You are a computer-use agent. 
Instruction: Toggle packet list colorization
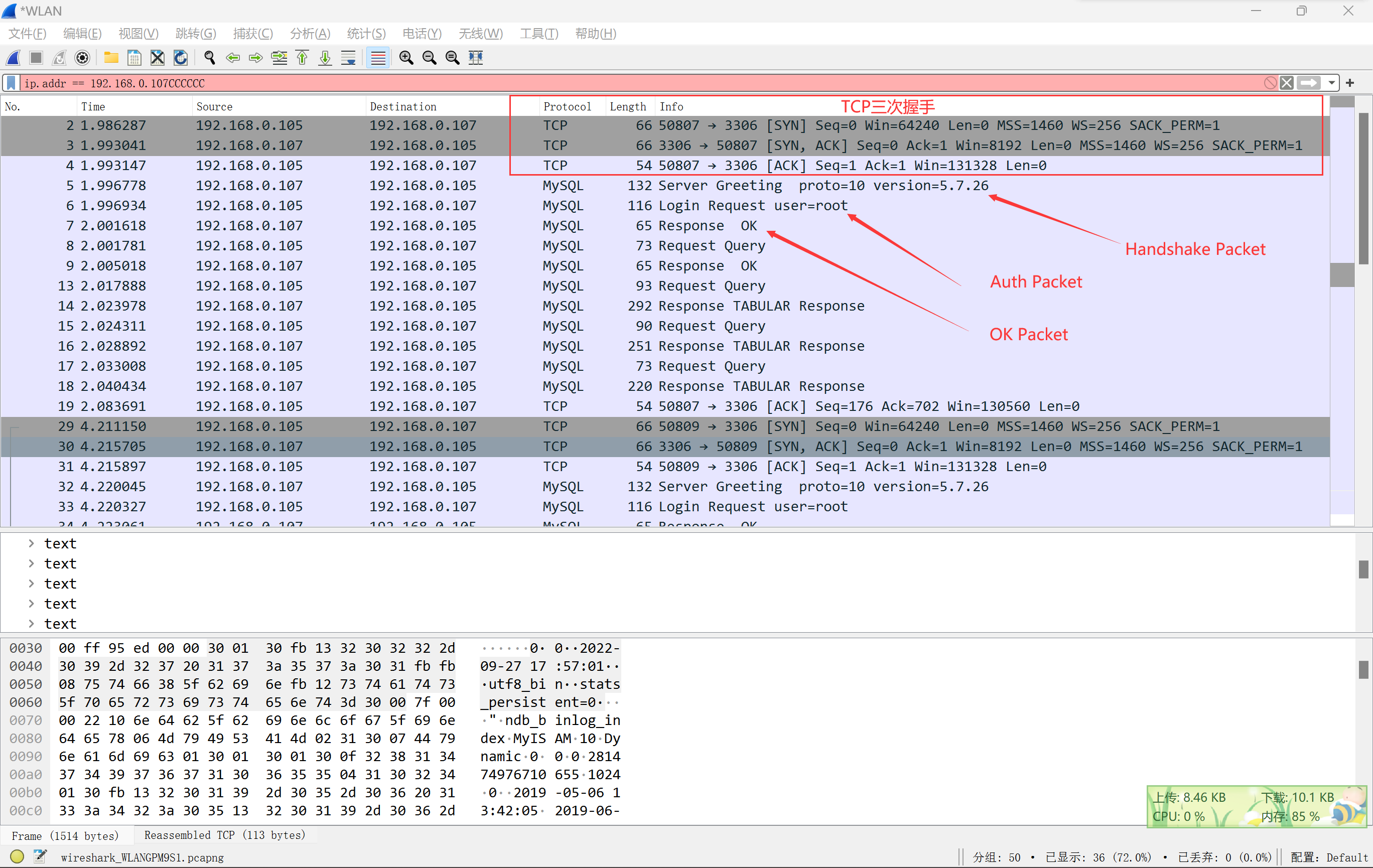pyautogui.click(x=377, y=58)
